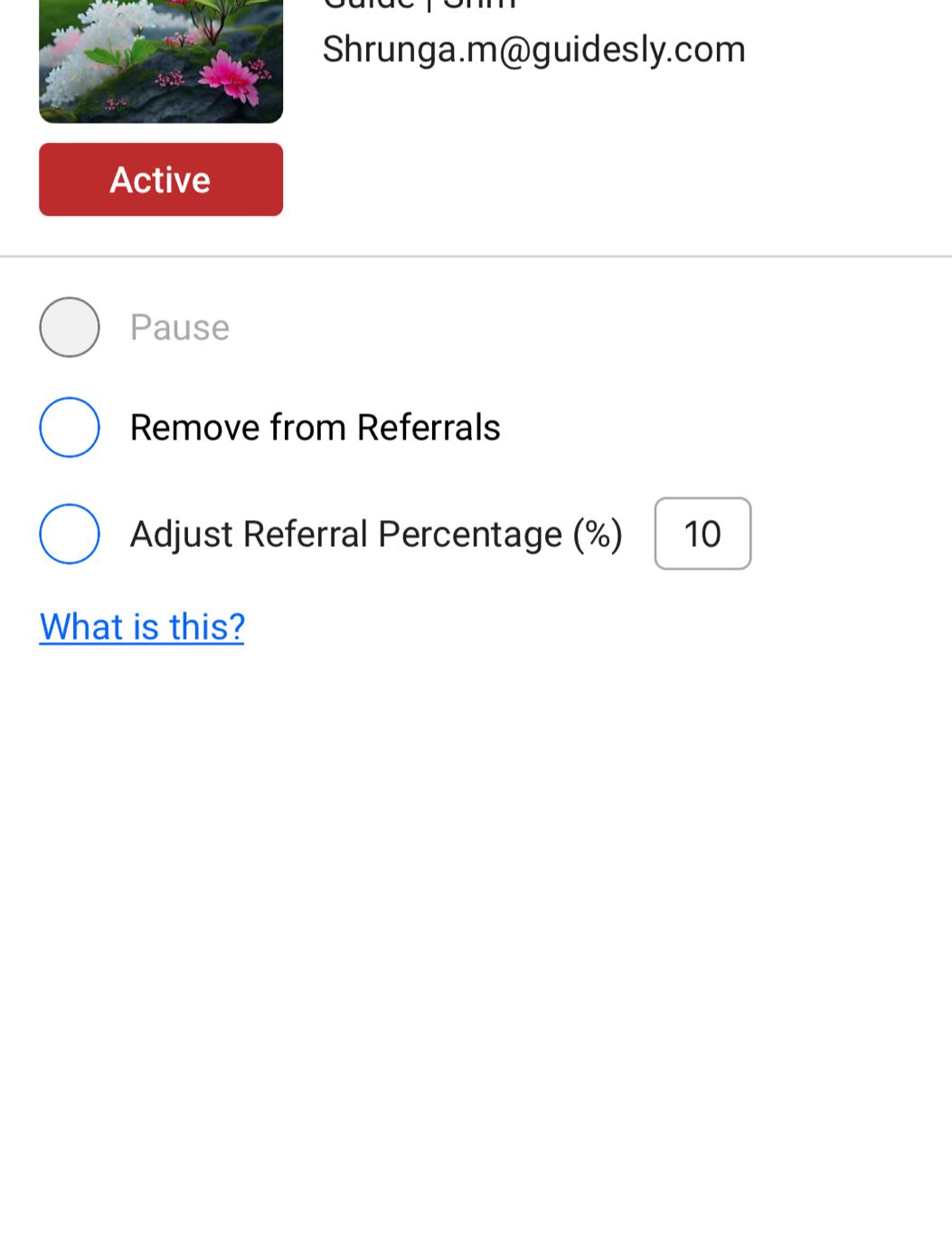This screenshot has width=952, height=1238.
Task: Tap the "Remove from Referrals" label text
Action: click(315, 427)
